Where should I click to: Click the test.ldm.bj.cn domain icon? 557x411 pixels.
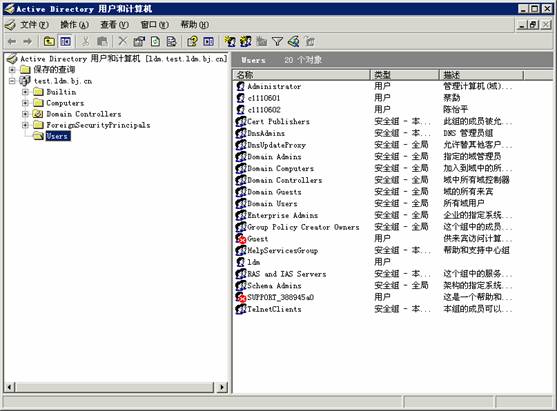tap(25, 81)
